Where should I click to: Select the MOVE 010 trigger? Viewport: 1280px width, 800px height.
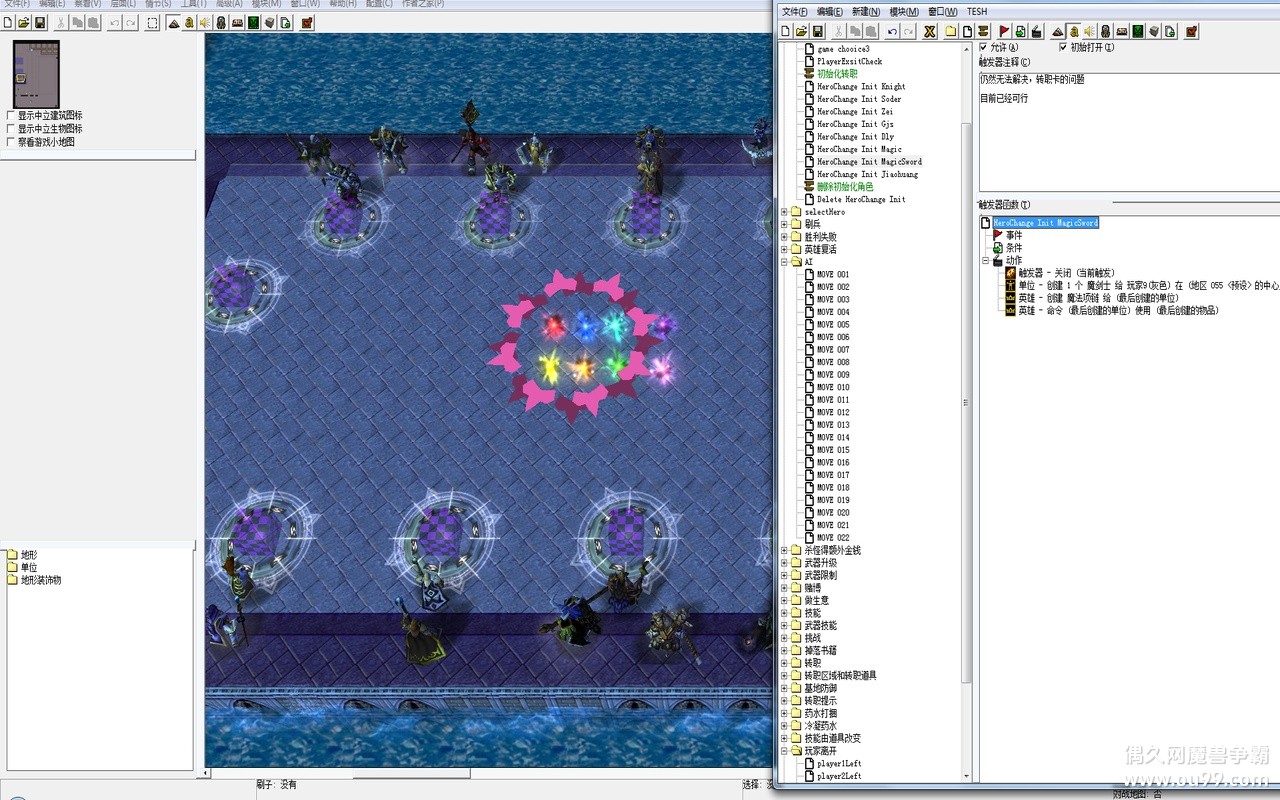pos(832,387)
